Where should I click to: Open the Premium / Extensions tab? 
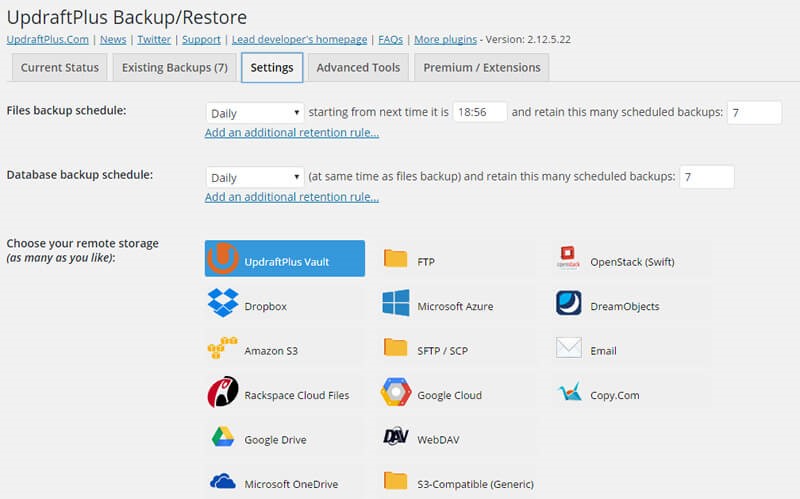(x=482, y=68)
